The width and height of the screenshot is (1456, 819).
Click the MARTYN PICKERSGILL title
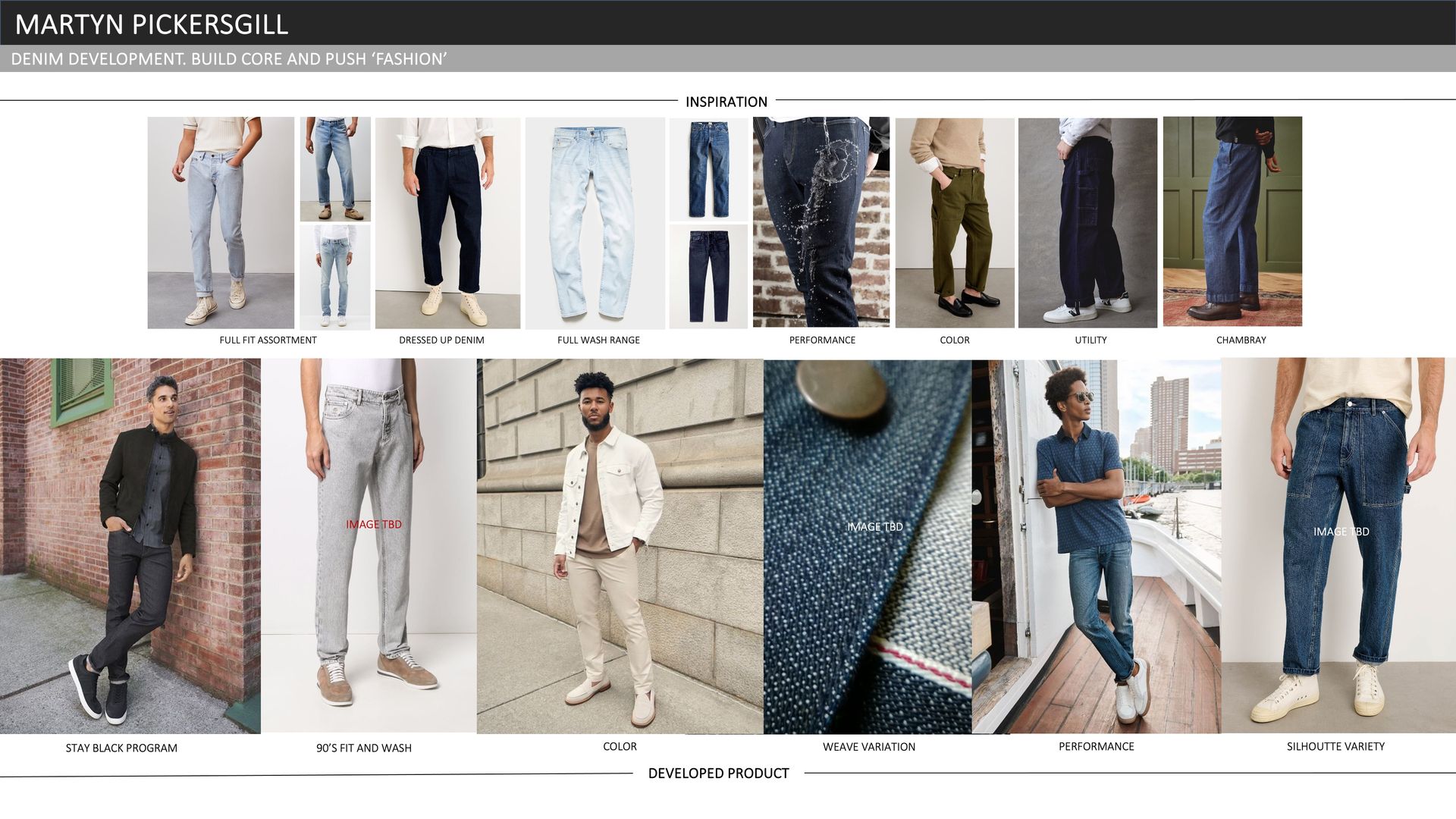coord(152,24)
